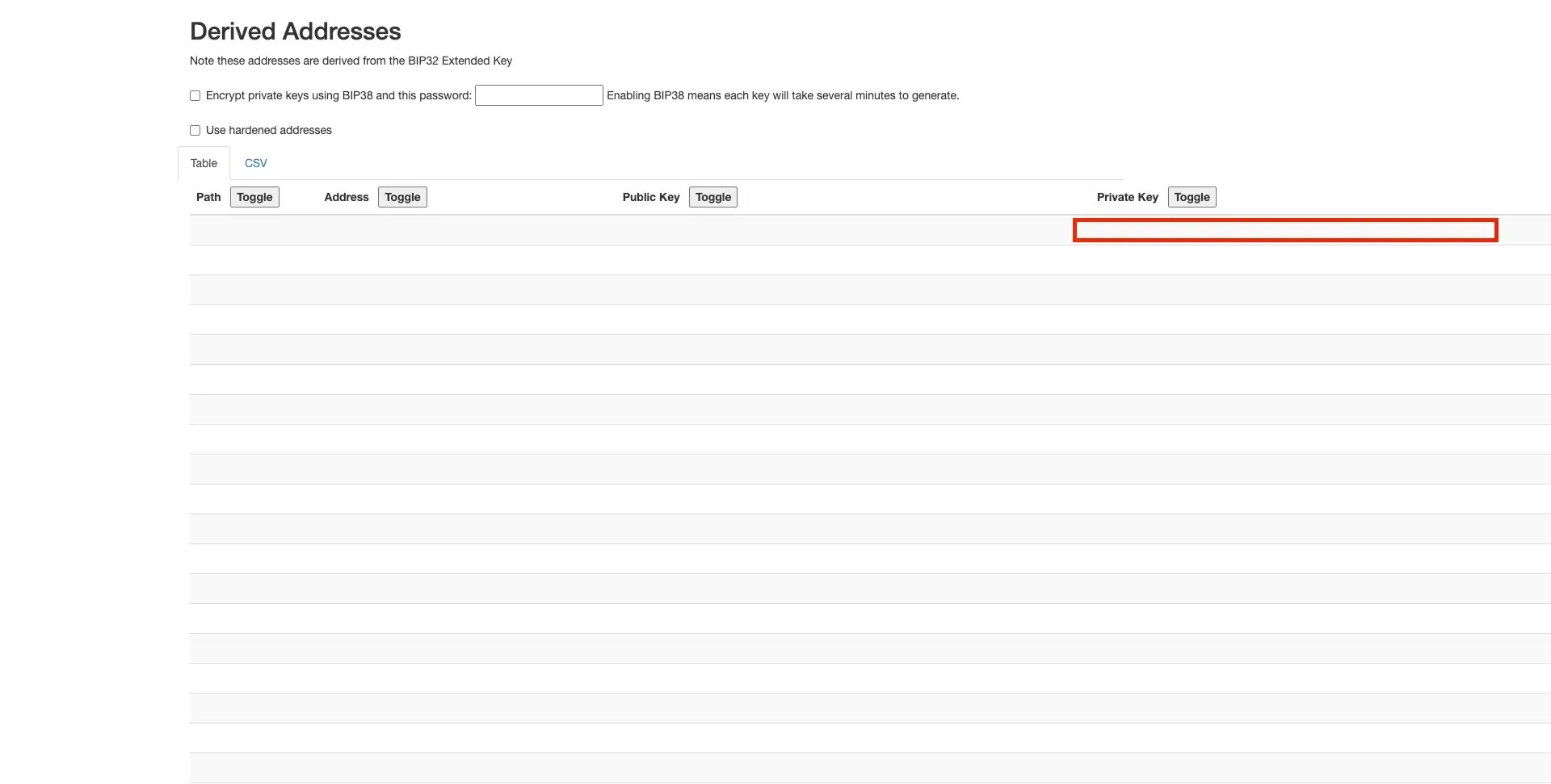Click the Path column header
The width and height of the screenshot is (1551, 784).
point(208,197)
